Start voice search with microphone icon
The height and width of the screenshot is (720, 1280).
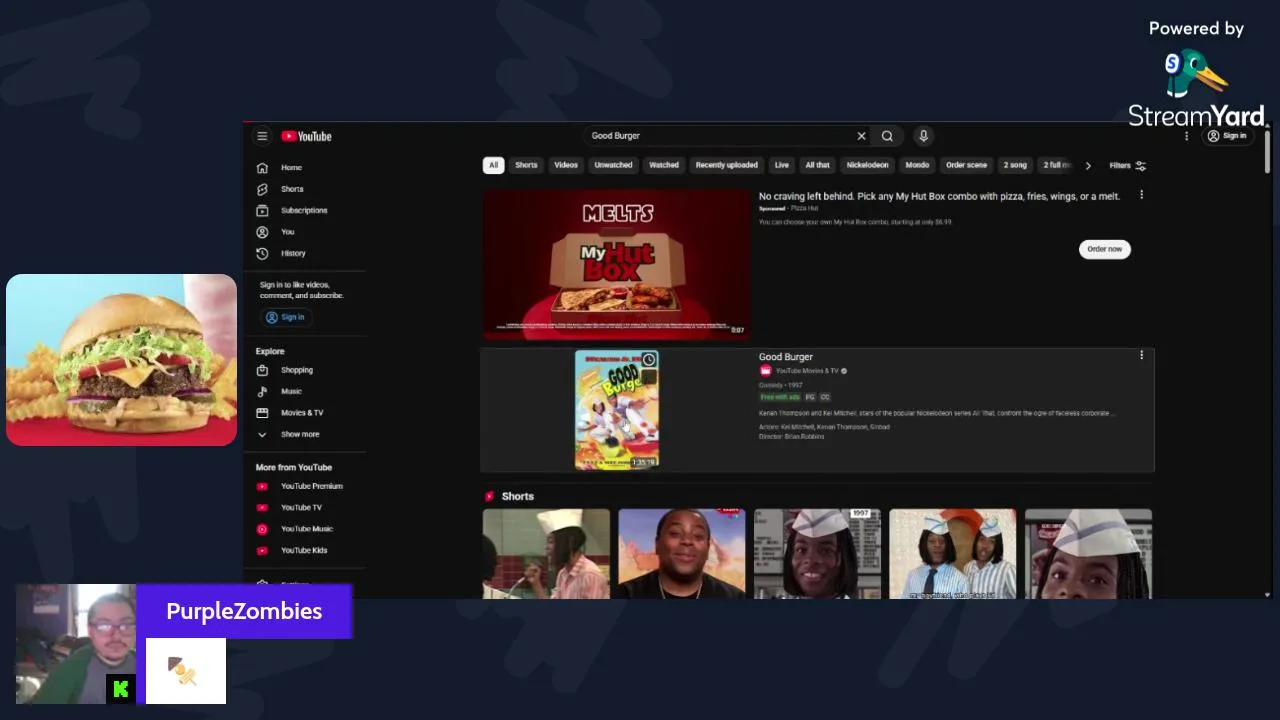pos(923,136)
